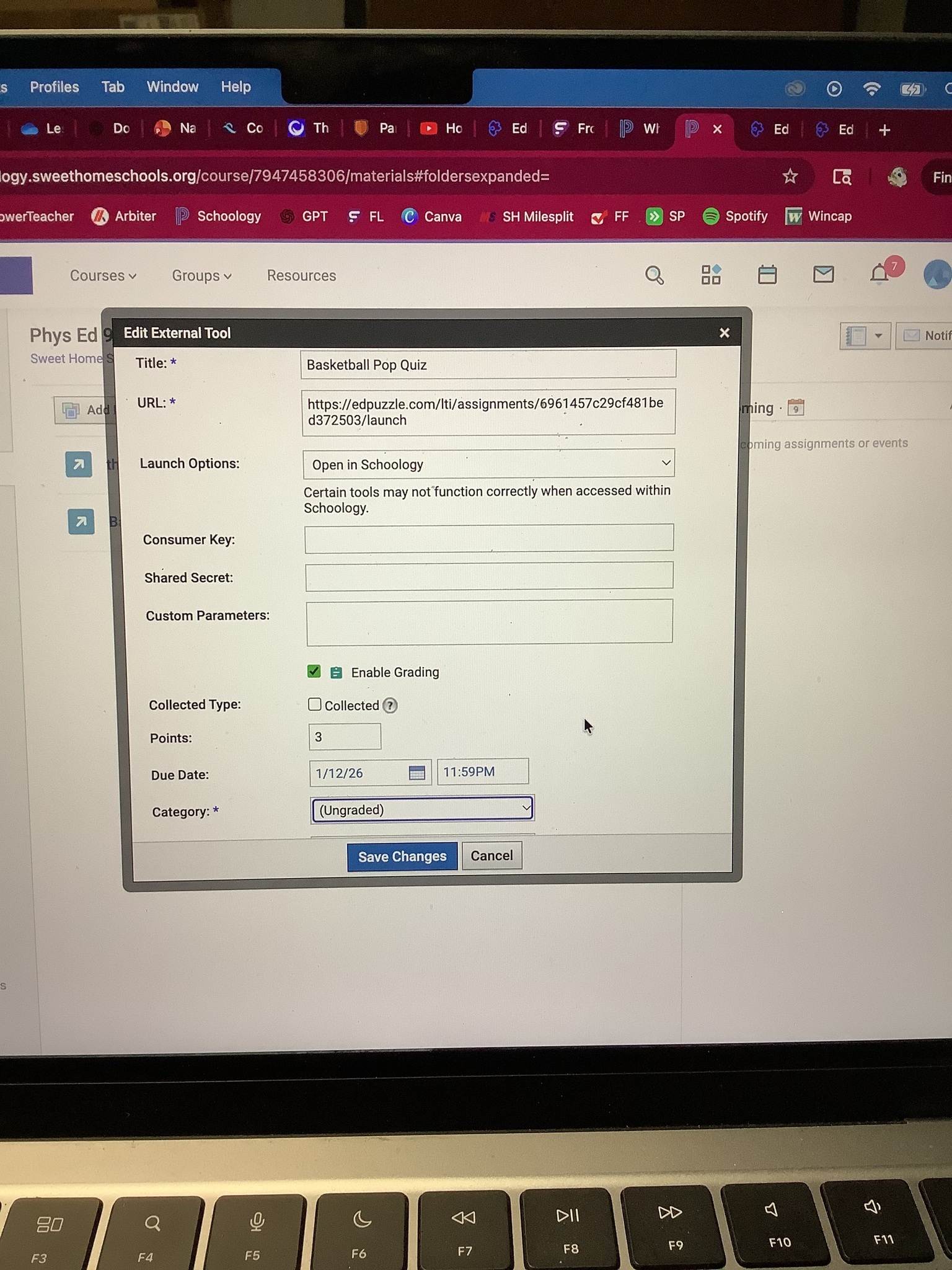This screenshot has height=1270, width=952.
Task: Uncheck the Enable Grading checkbox
Action: [x=314, y=672]
